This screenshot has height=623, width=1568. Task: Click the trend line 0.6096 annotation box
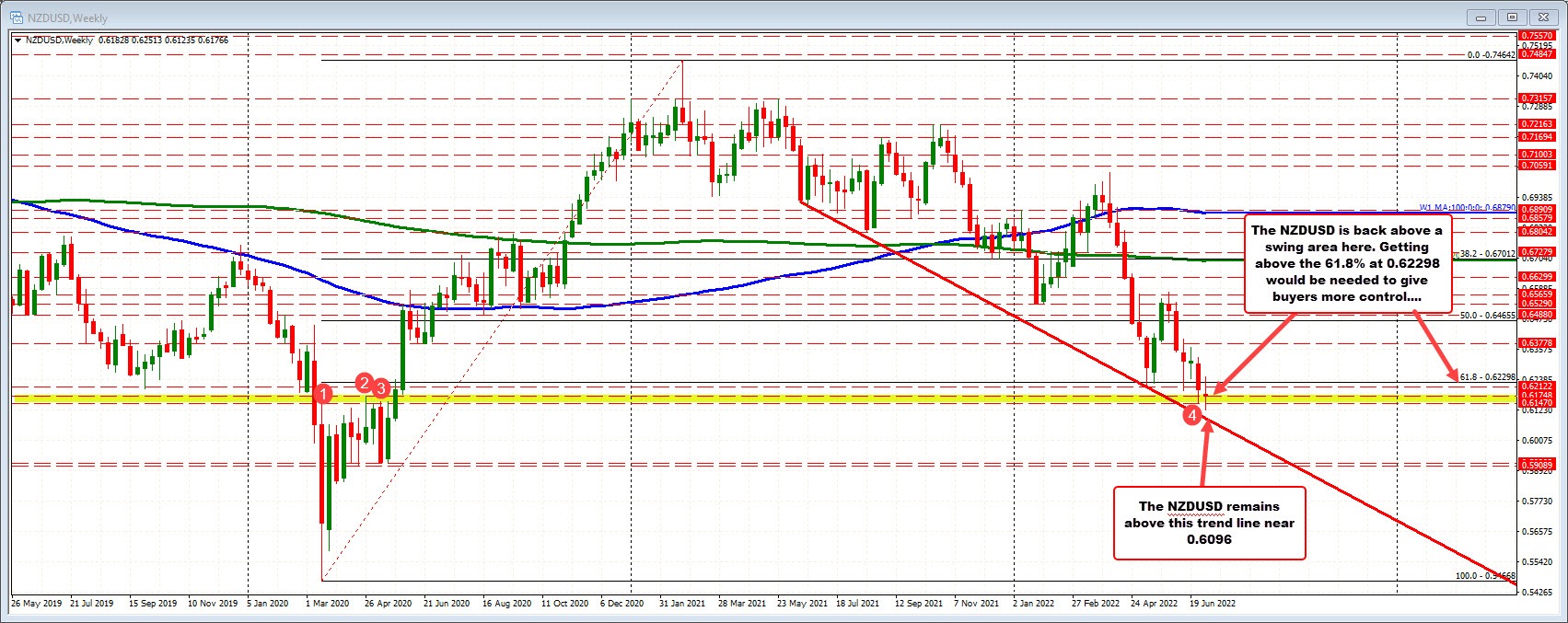click(1209, 523)
